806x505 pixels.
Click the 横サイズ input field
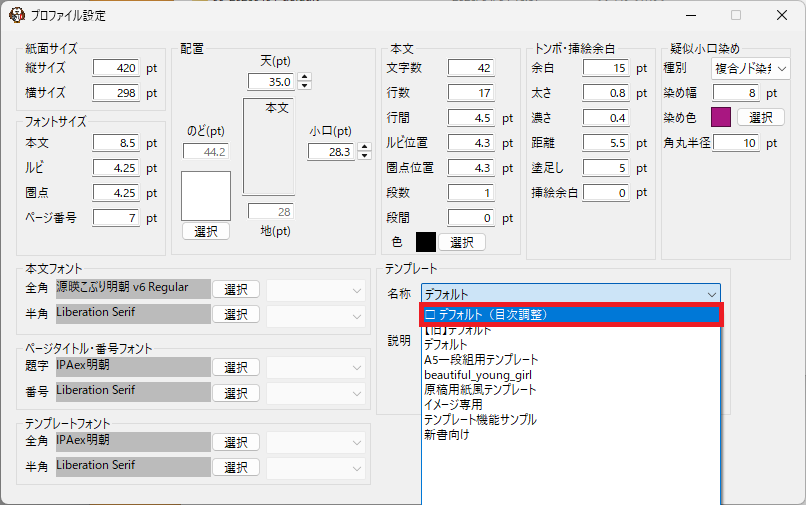tap(116, 93)
